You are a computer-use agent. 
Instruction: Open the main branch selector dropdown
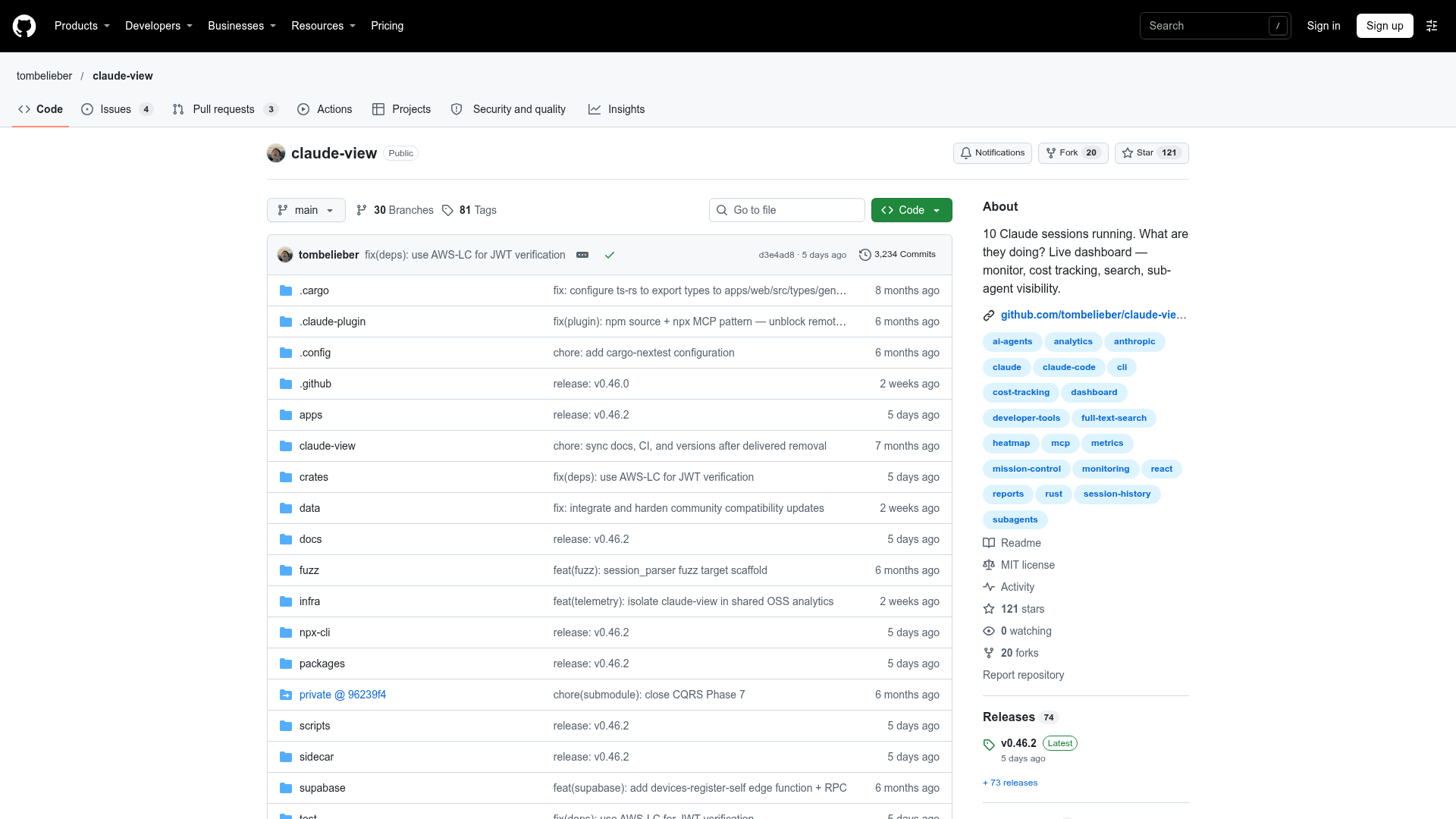click(306, 210)
